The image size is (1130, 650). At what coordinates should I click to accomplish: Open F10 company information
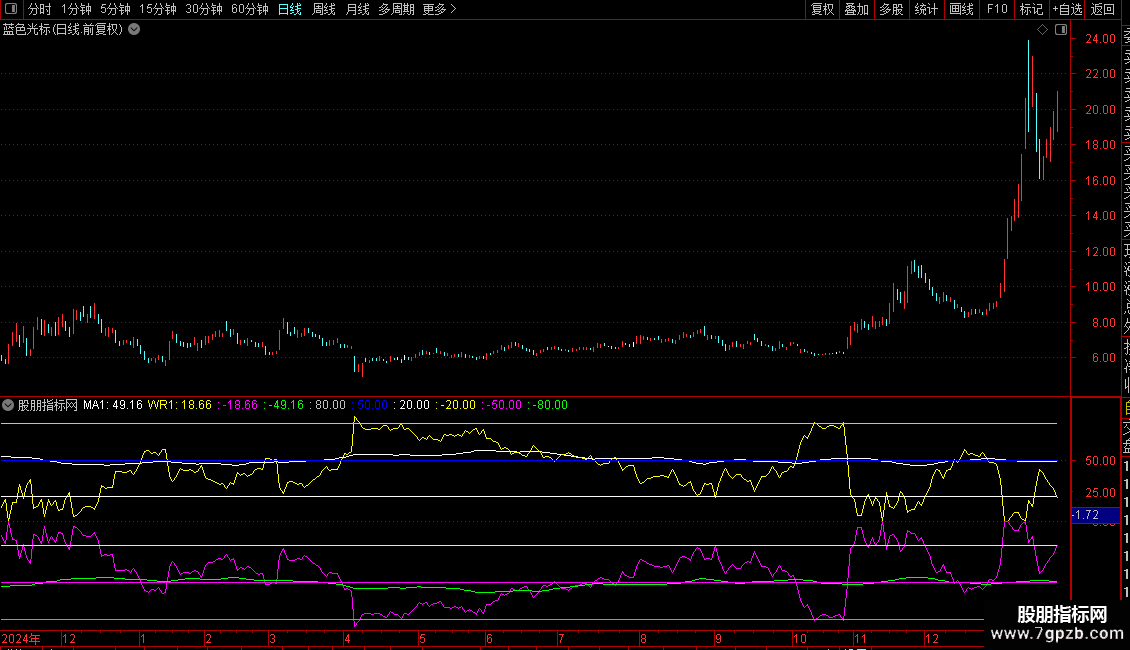tap(997, 9)
